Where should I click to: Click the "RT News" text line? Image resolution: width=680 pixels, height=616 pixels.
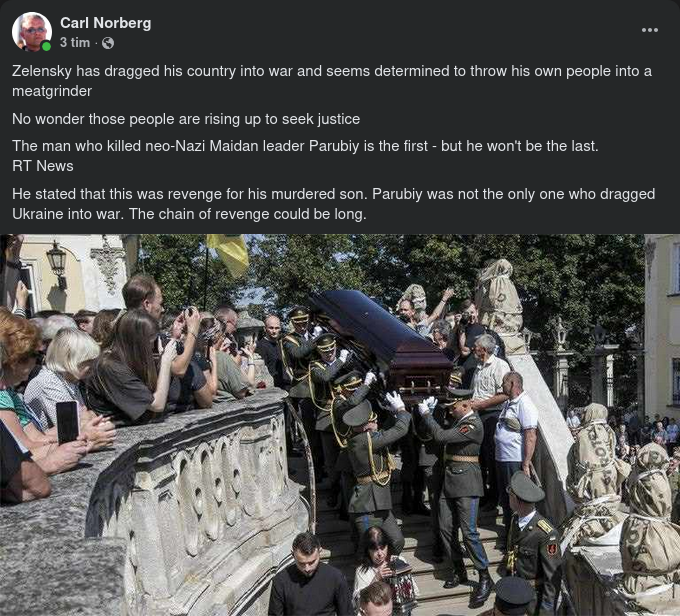pos(43,166)
